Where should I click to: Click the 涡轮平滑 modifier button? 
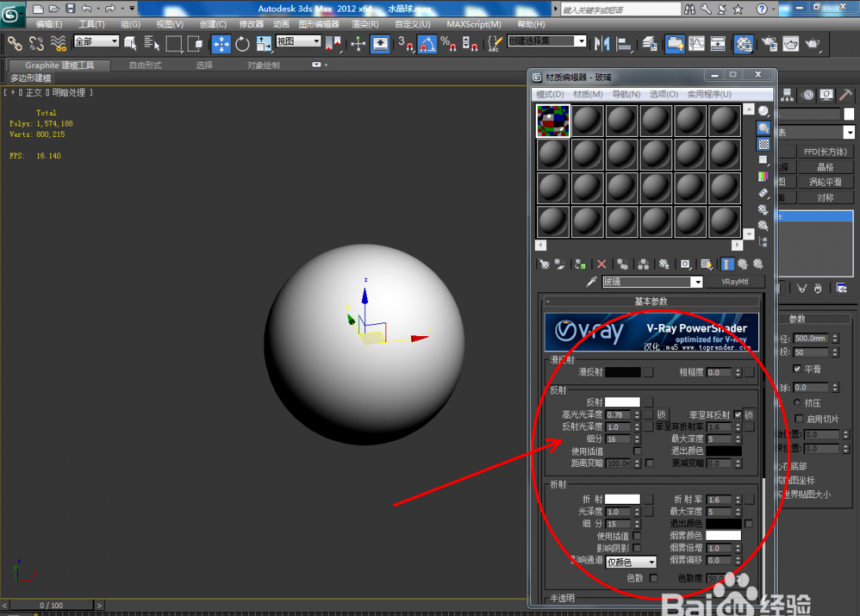click(x=825, y=182)
